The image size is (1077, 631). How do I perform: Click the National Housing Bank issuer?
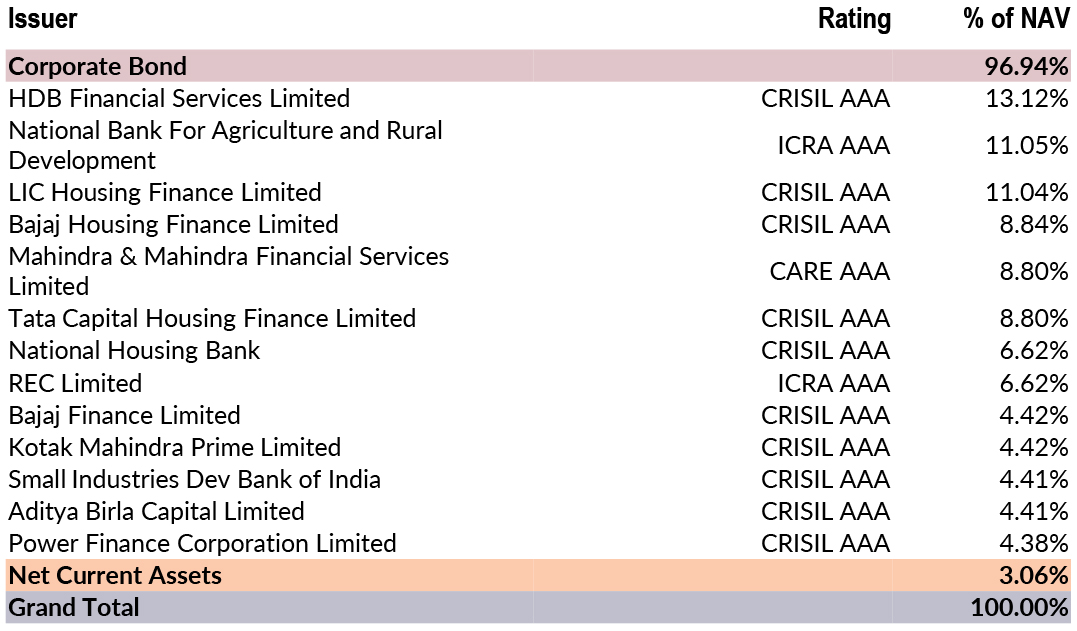(134, 351)
